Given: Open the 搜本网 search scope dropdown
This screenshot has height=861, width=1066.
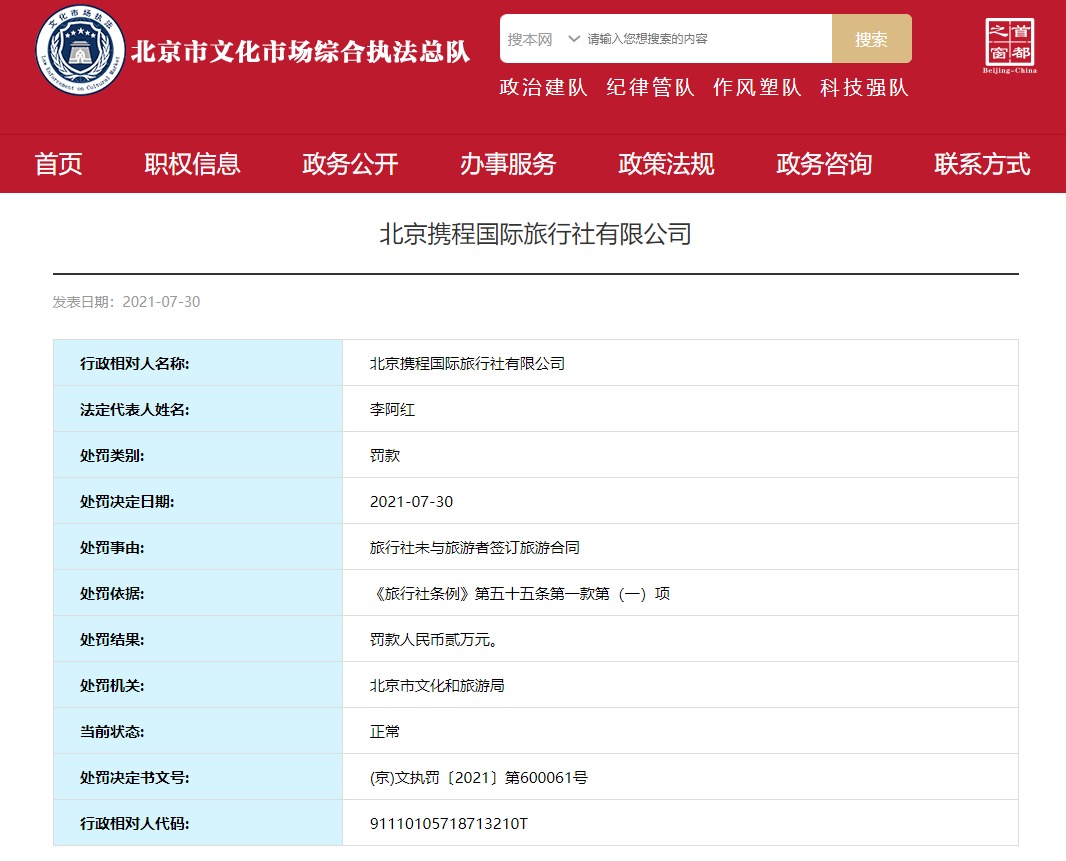Looking at the screenshot, I should (543, 39).
